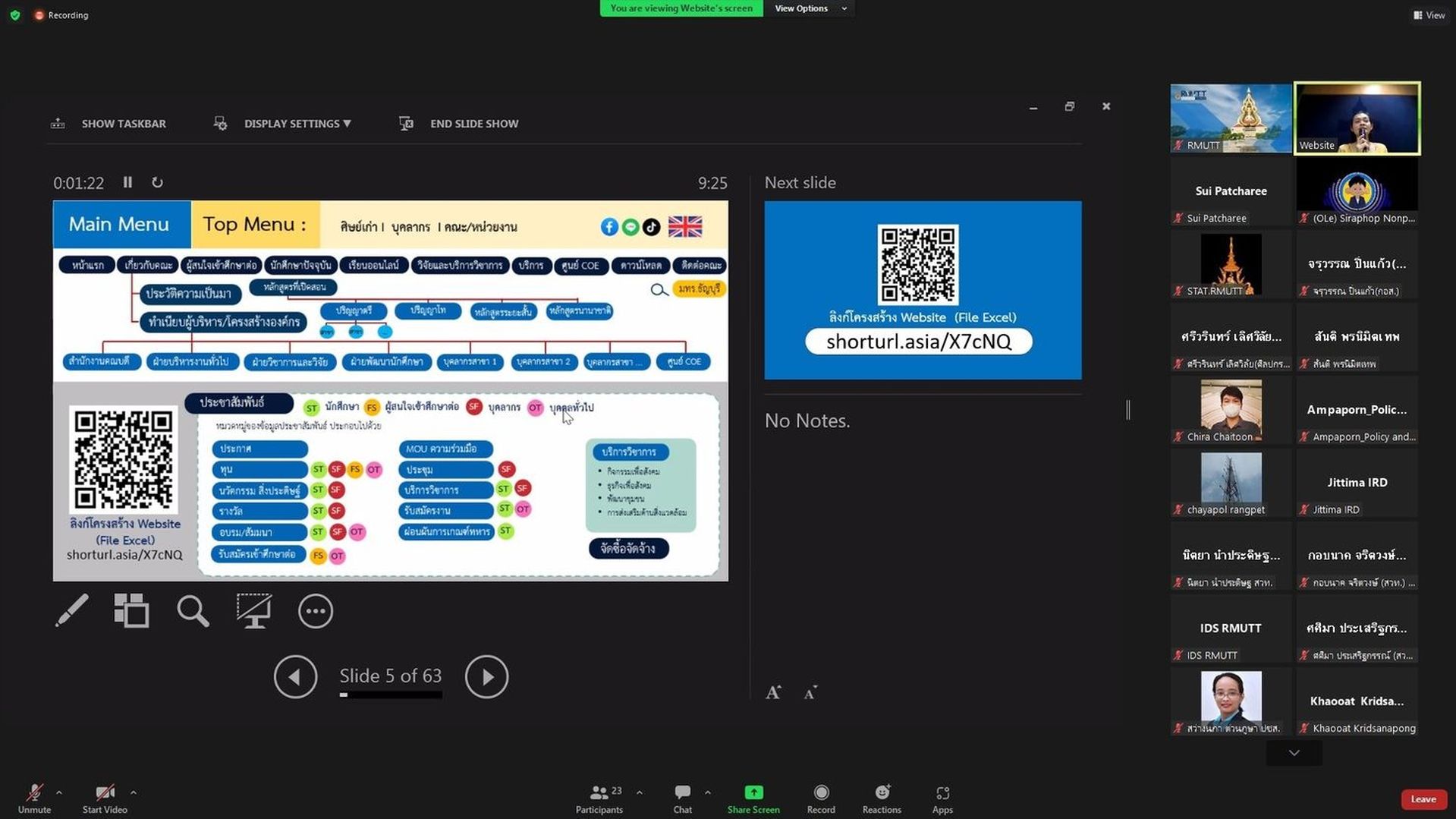This screenshot has width=1456, height=819.
Task: Restore the presenter view window
Action: tap(1070, 106)
